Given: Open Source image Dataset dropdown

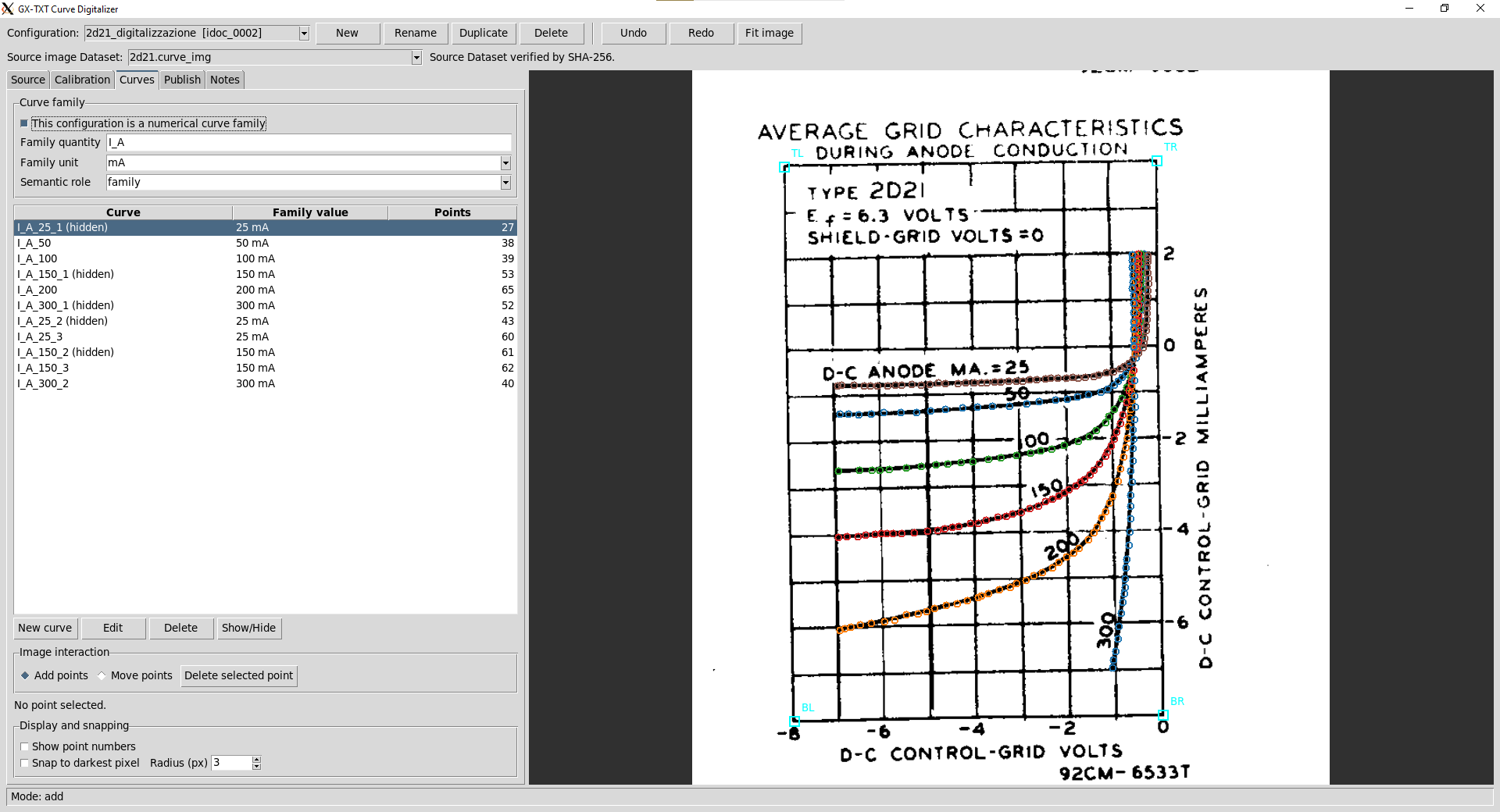Looking at the screenshot, I should [416, 57].
